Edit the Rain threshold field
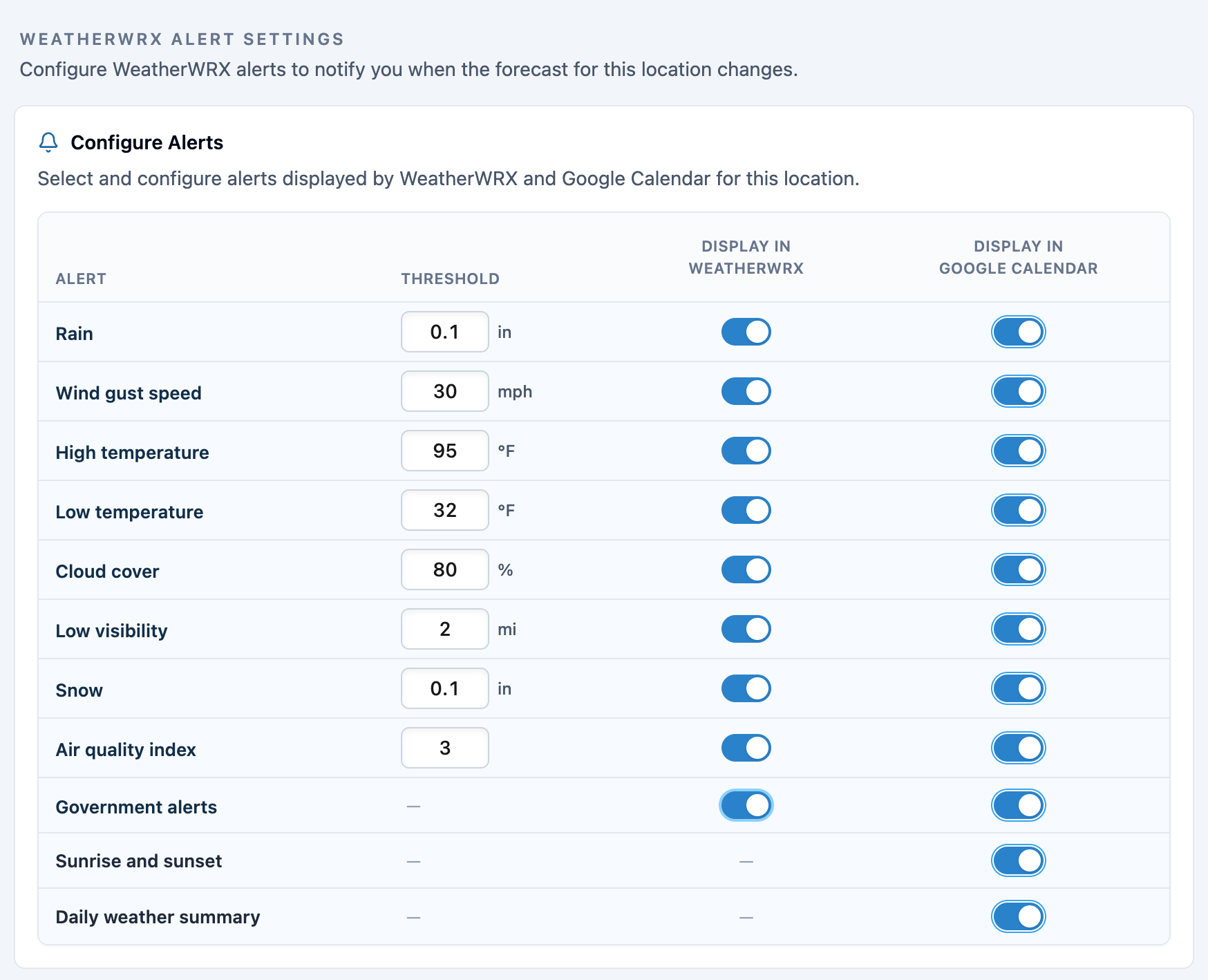 point(445,332)
